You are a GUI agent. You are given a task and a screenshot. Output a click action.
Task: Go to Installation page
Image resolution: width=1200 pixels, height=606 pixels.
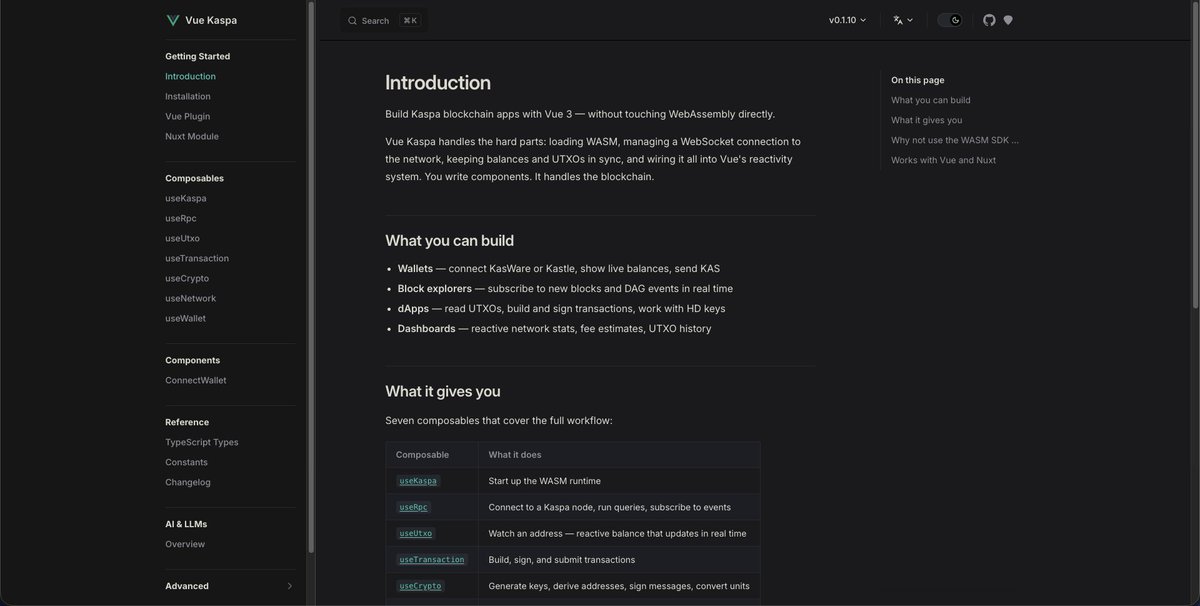pyautogui.click(x=188, y=96)
